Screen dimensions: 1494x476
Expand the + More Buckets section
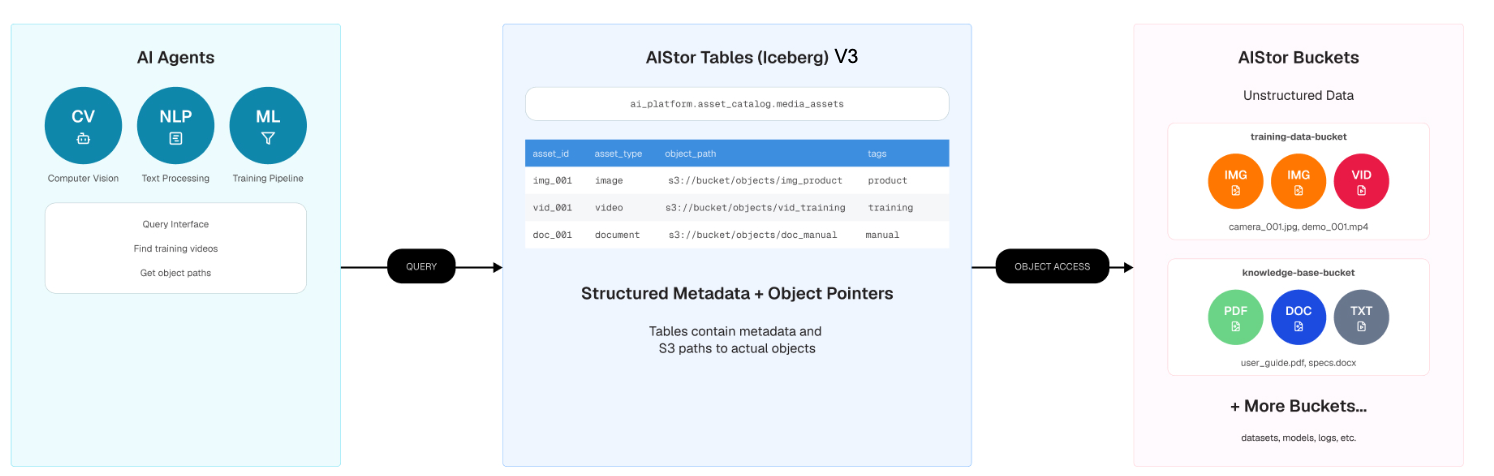(1298, 407)
